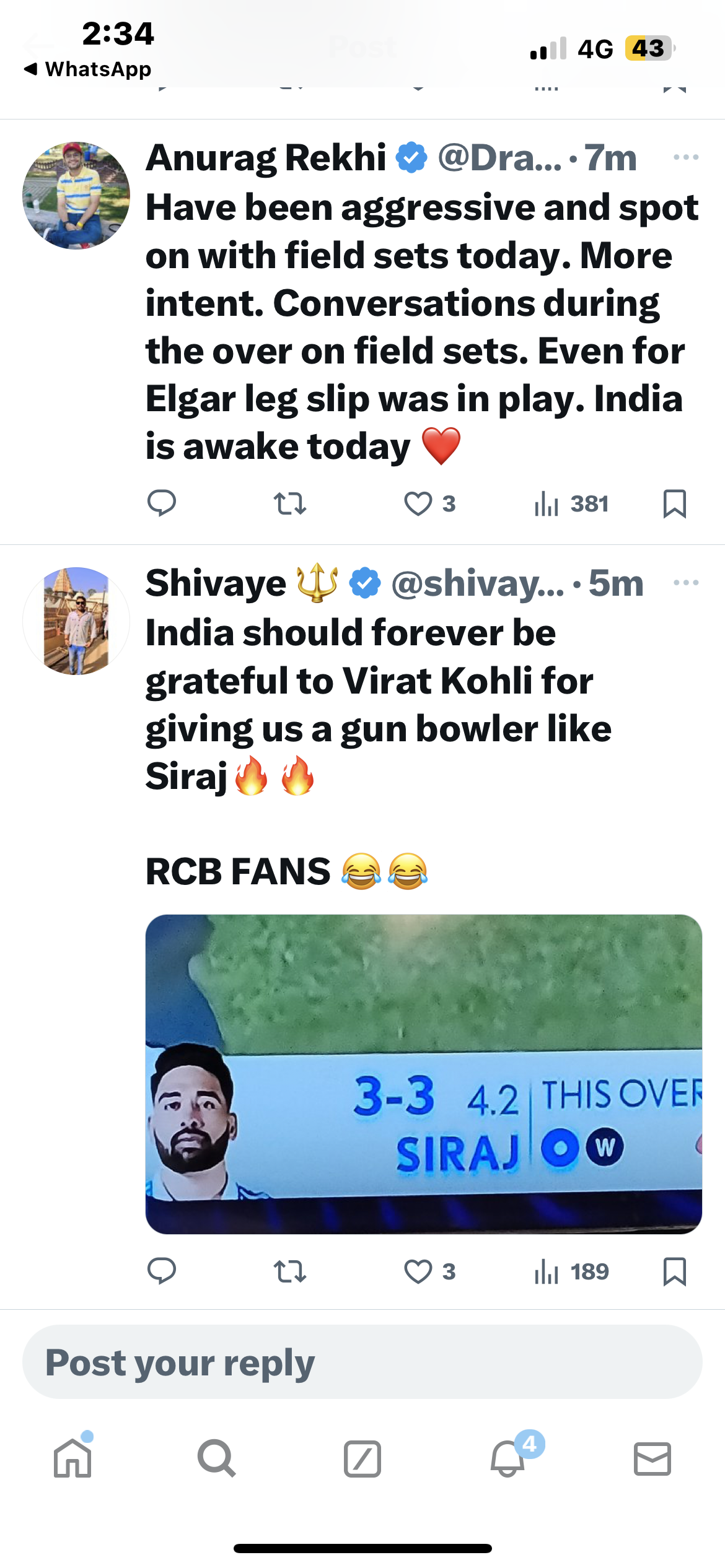
Task: Bookmark Shivaye's post
Action: tap(674, 1271)
